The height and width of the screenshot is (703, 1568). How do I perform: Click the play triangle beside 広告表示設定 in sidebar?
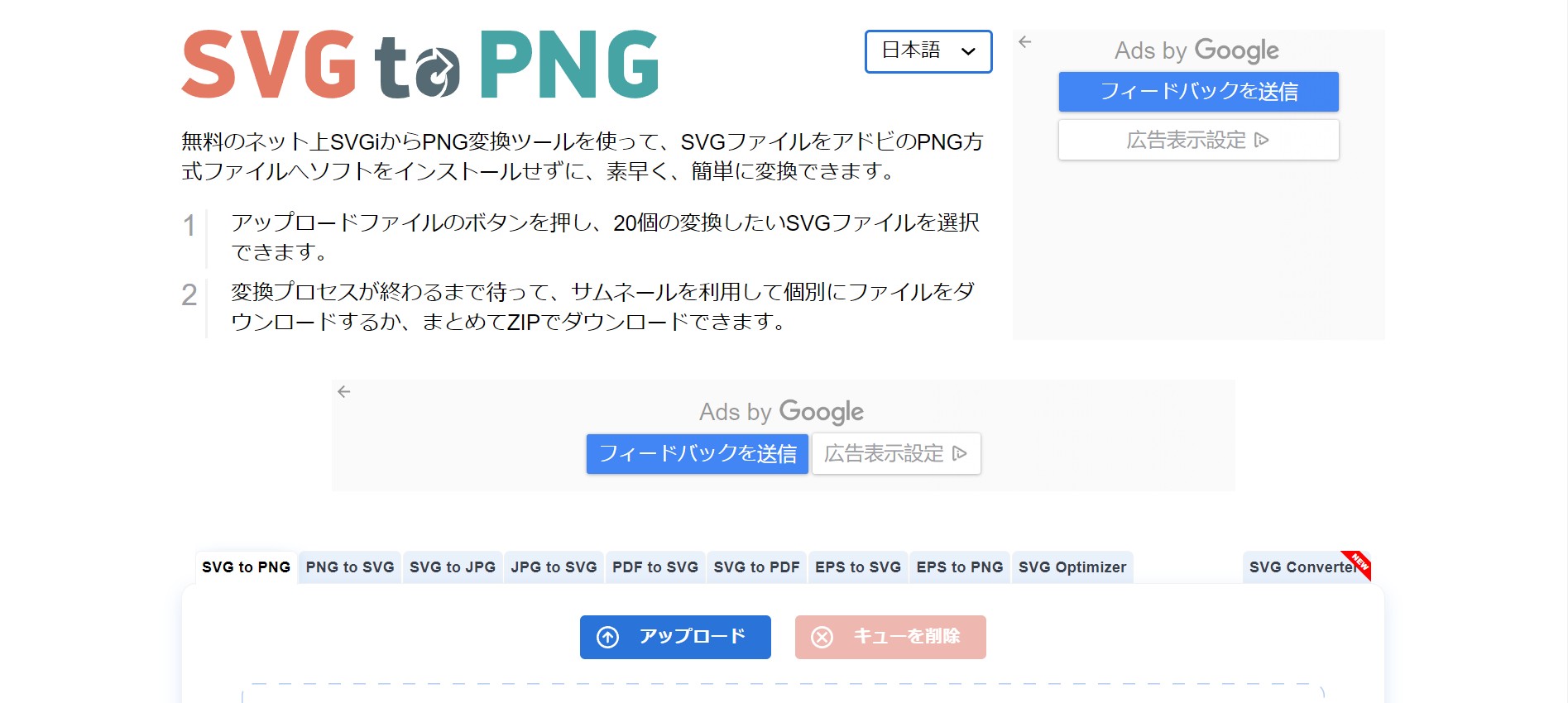[1260, 140]
